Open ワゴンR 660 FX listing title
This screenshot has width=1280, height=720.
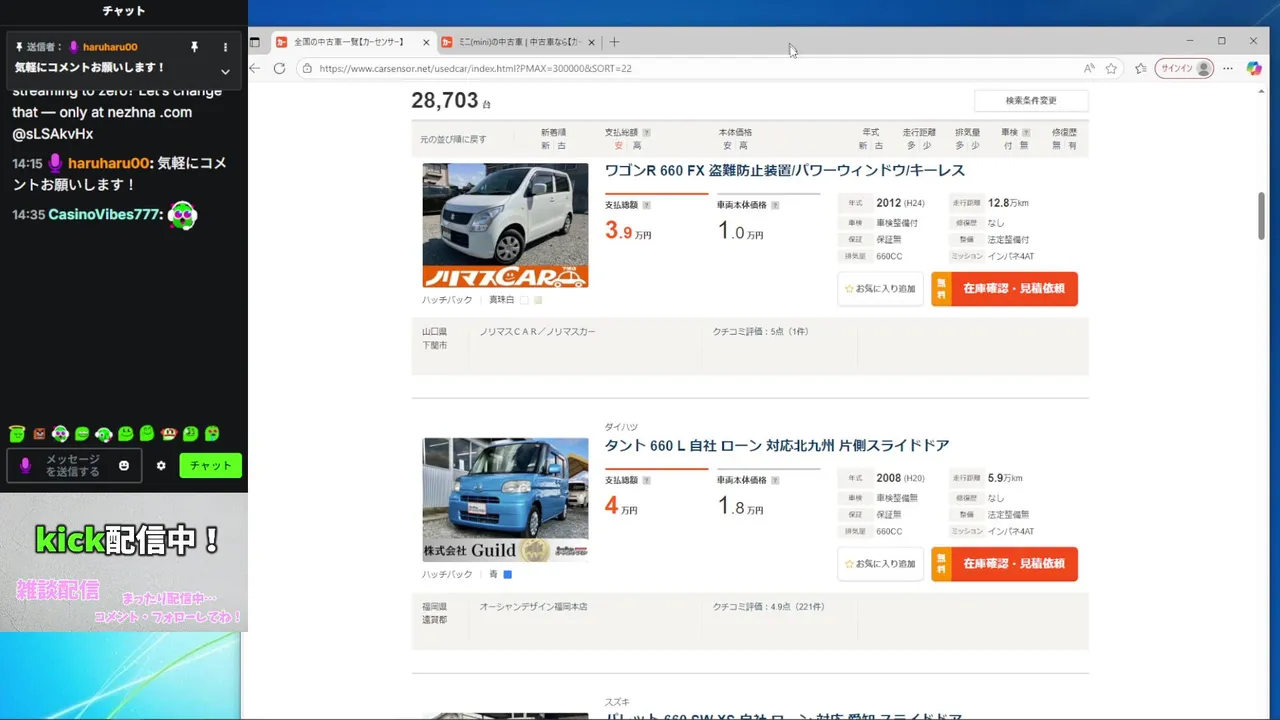pos(785,171)
